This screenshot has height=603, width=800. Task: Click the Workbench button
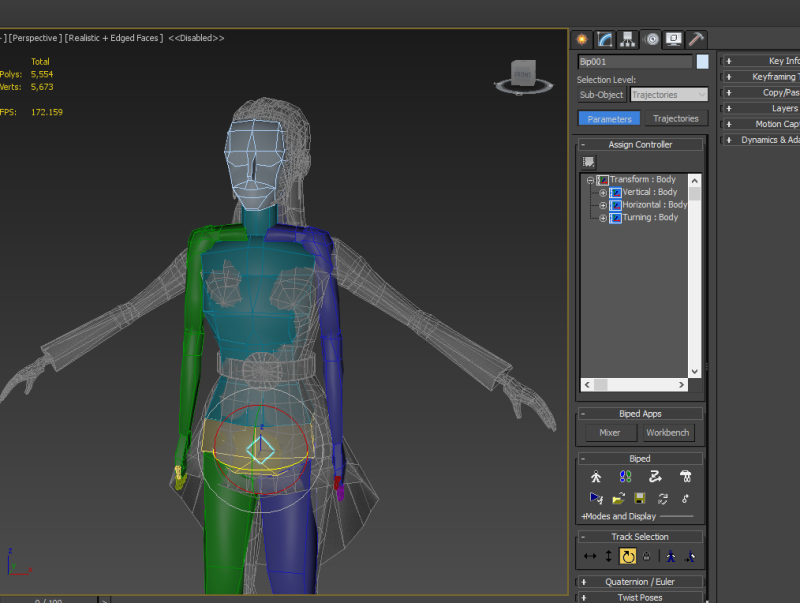click(x=667, y=433)
